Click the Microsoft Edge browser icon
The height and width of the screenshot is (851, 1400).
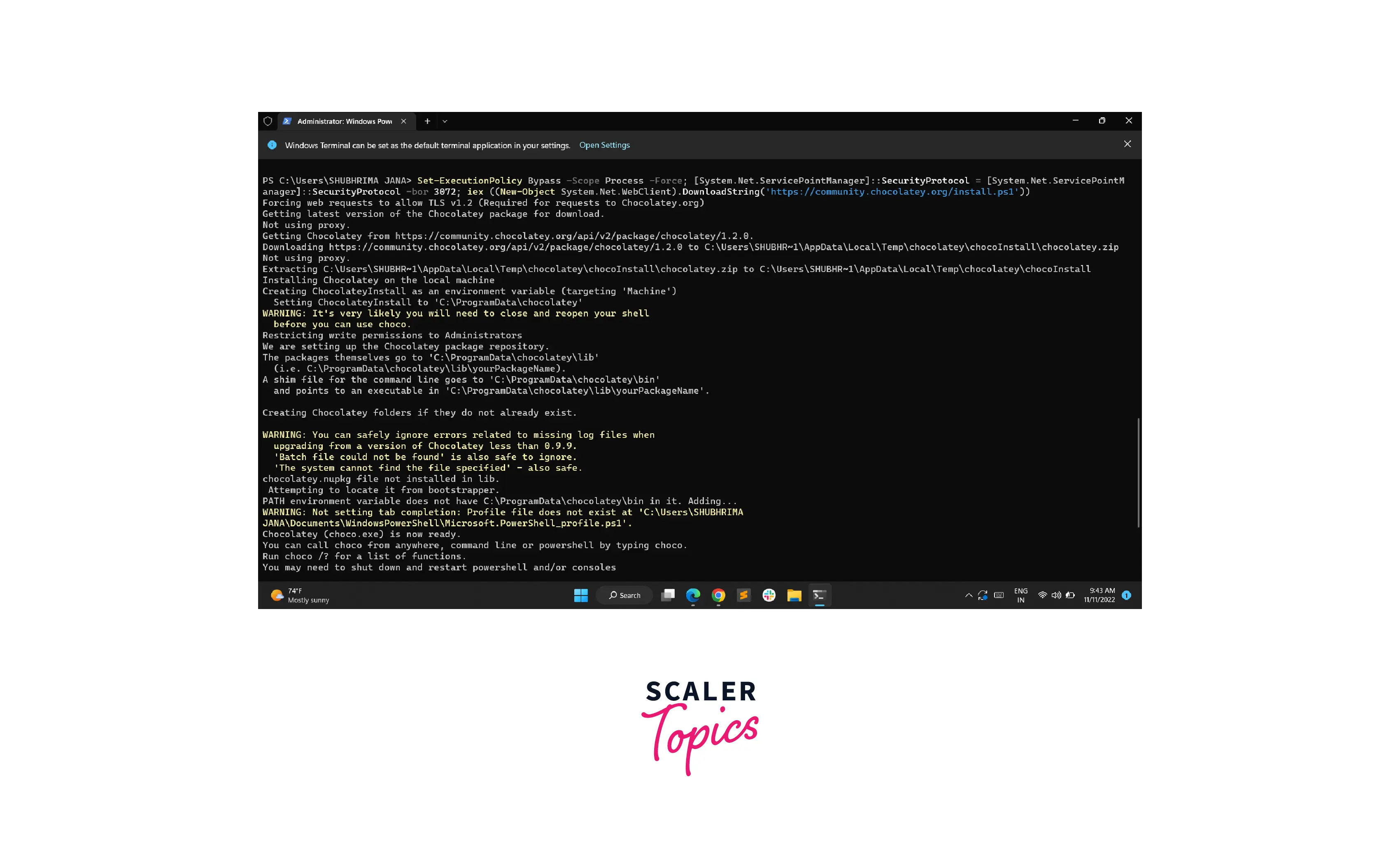[693, 595]
